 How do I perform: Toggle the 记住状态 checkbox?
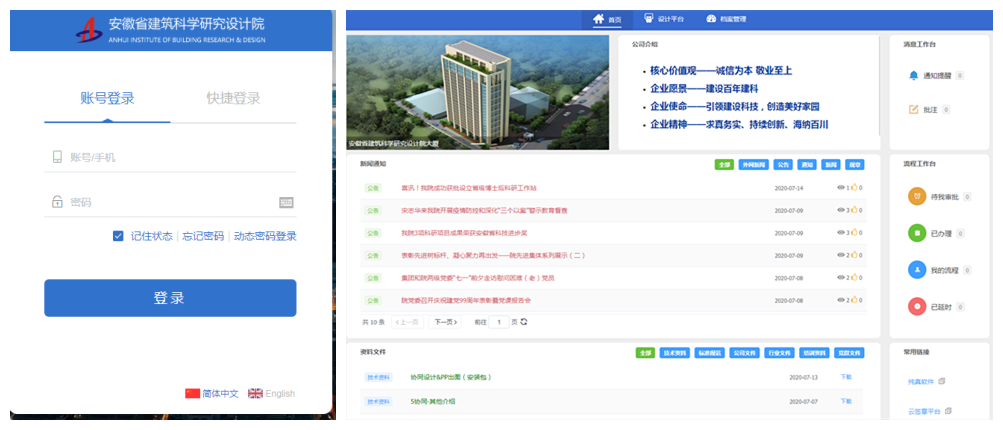coord(118,236)
